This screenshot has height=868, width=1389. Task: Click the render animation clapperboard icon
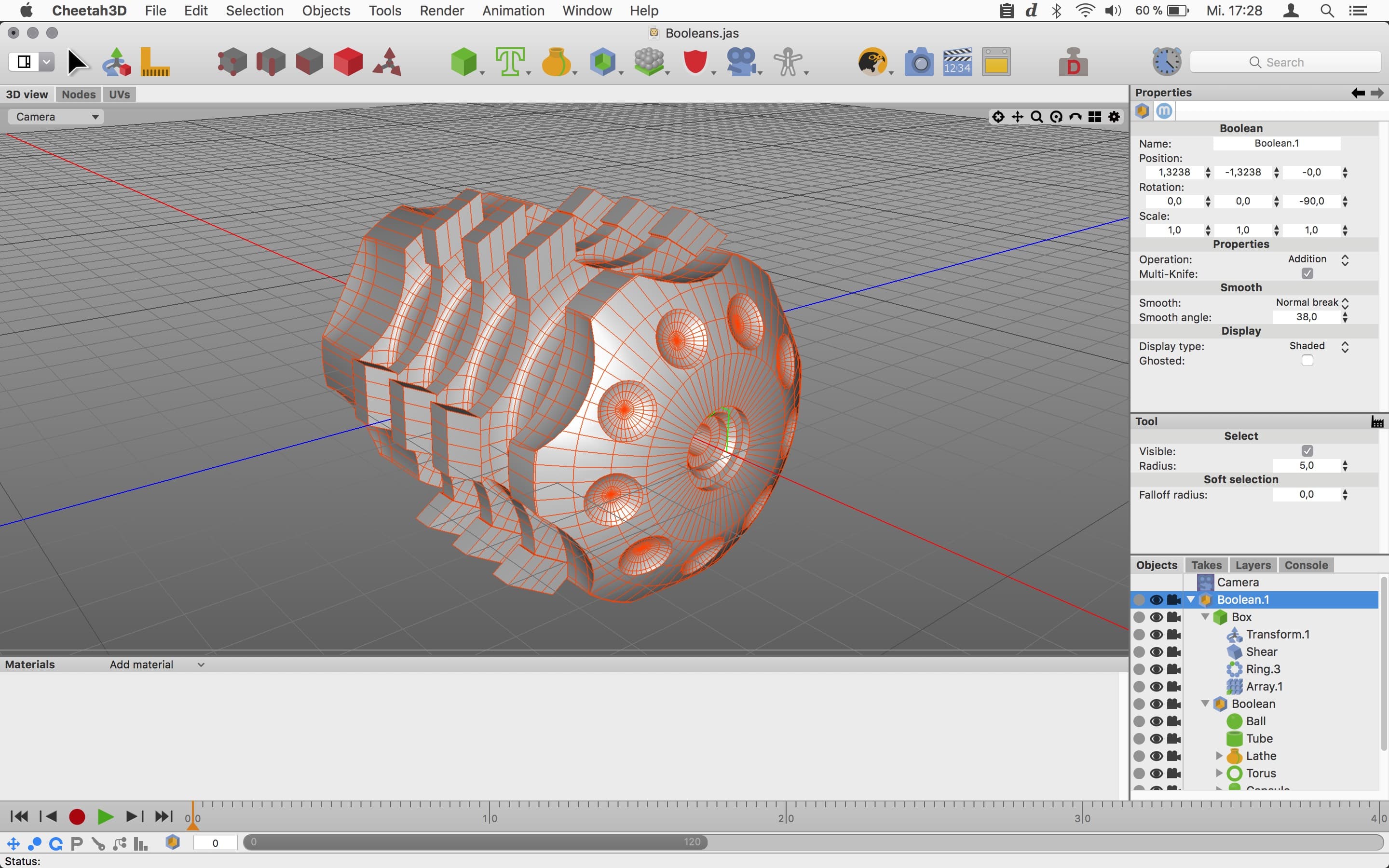(x=957, y=62)
